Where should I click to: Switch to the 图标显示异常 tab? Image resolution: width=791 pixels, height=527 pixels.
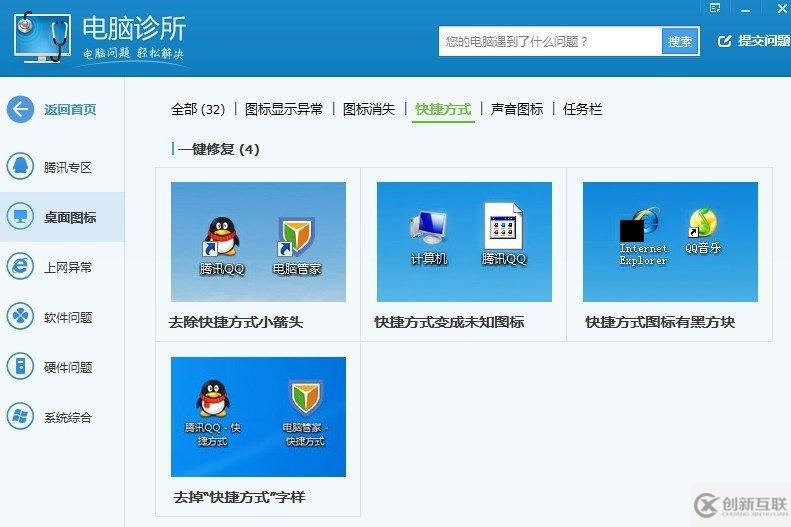pyautogui.click(x=284, y=109)
